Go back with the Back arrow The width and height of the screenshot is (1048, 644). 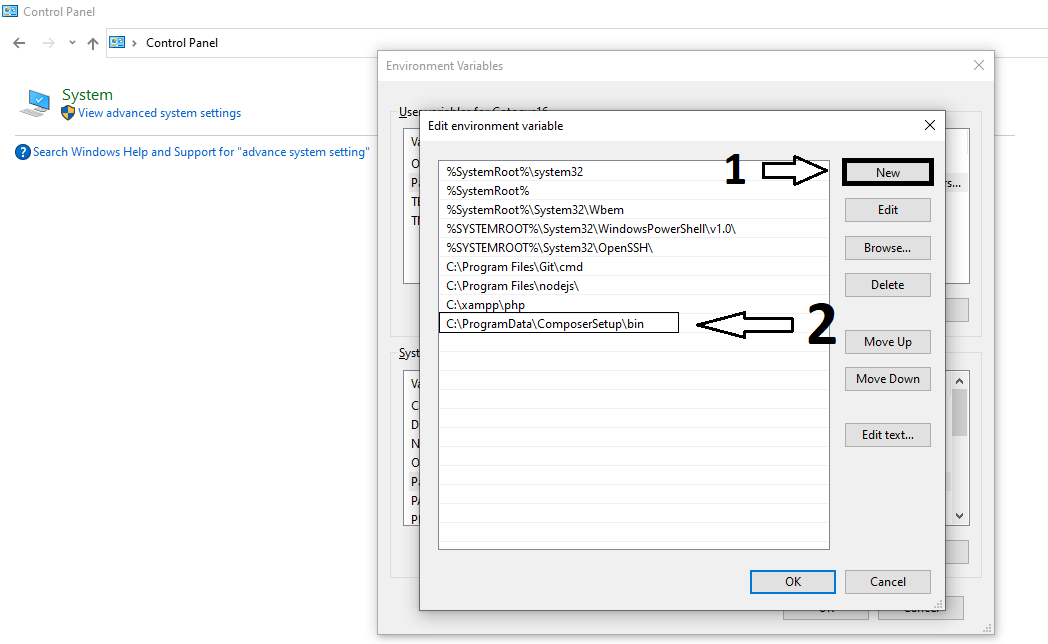[x=19, y=43]
